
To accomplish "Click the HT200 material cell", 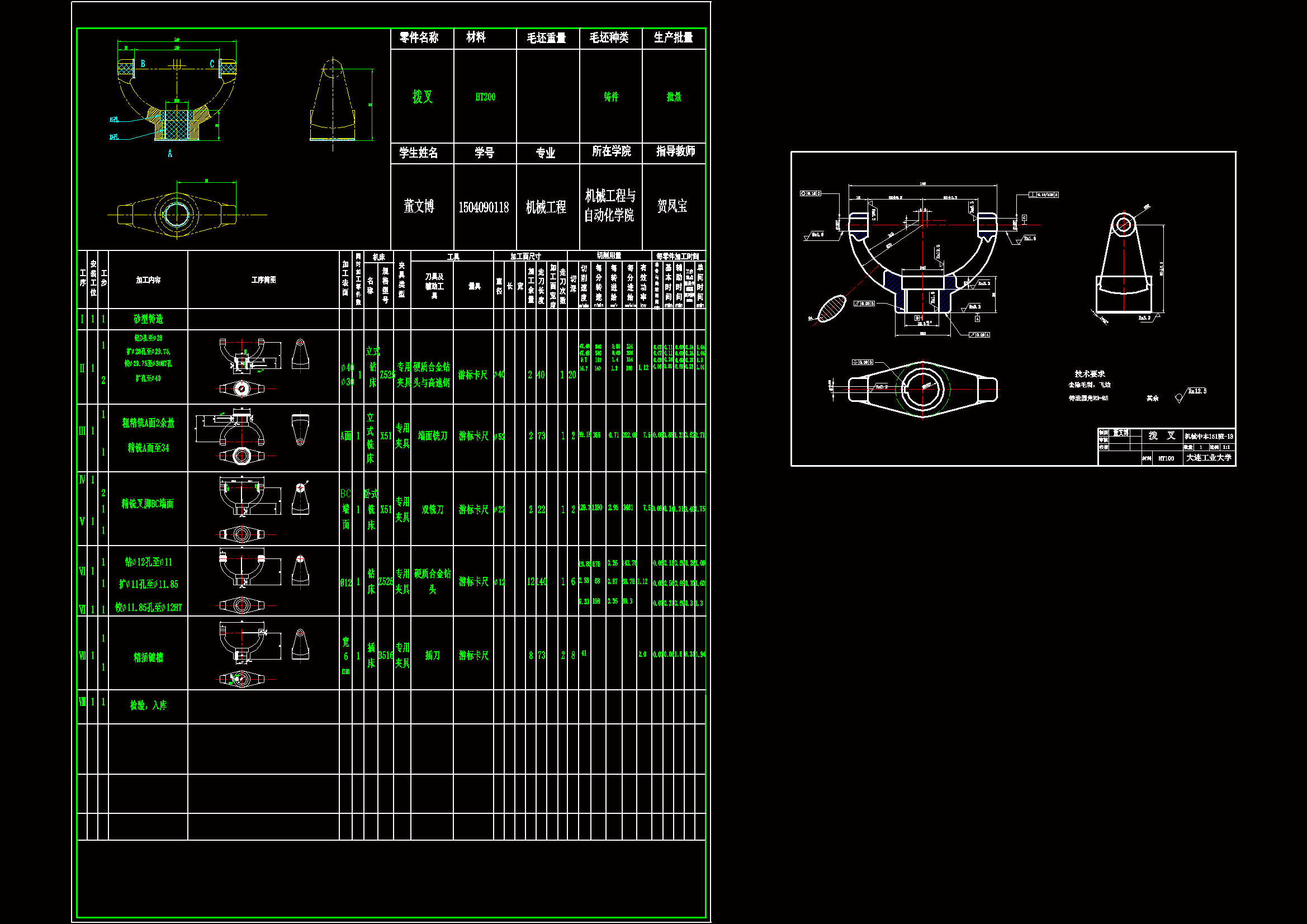I will [x=485, y=97].
